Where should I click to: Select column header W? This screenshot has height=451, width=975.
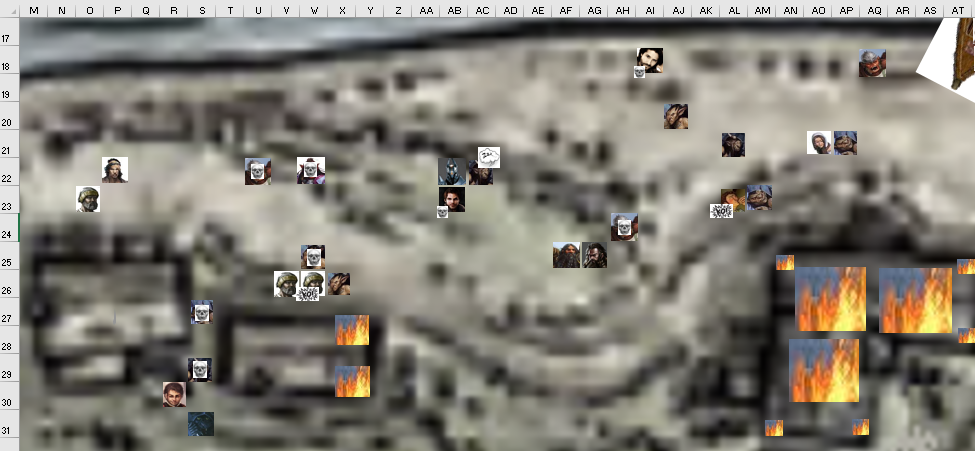314,11
